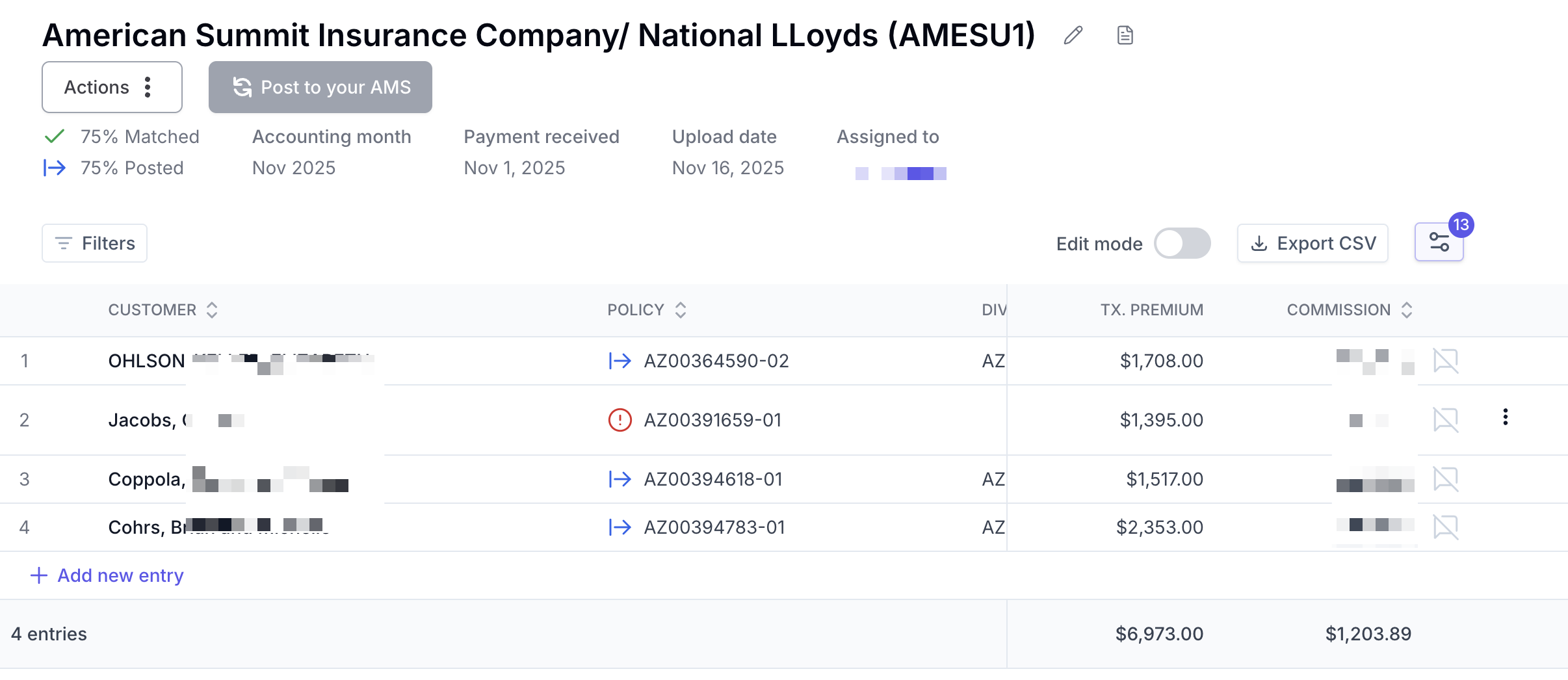The image size is (1568, 680).
Task: Click the red warning icon for AZ00391659-01
Action: click(x=620, y=420)
